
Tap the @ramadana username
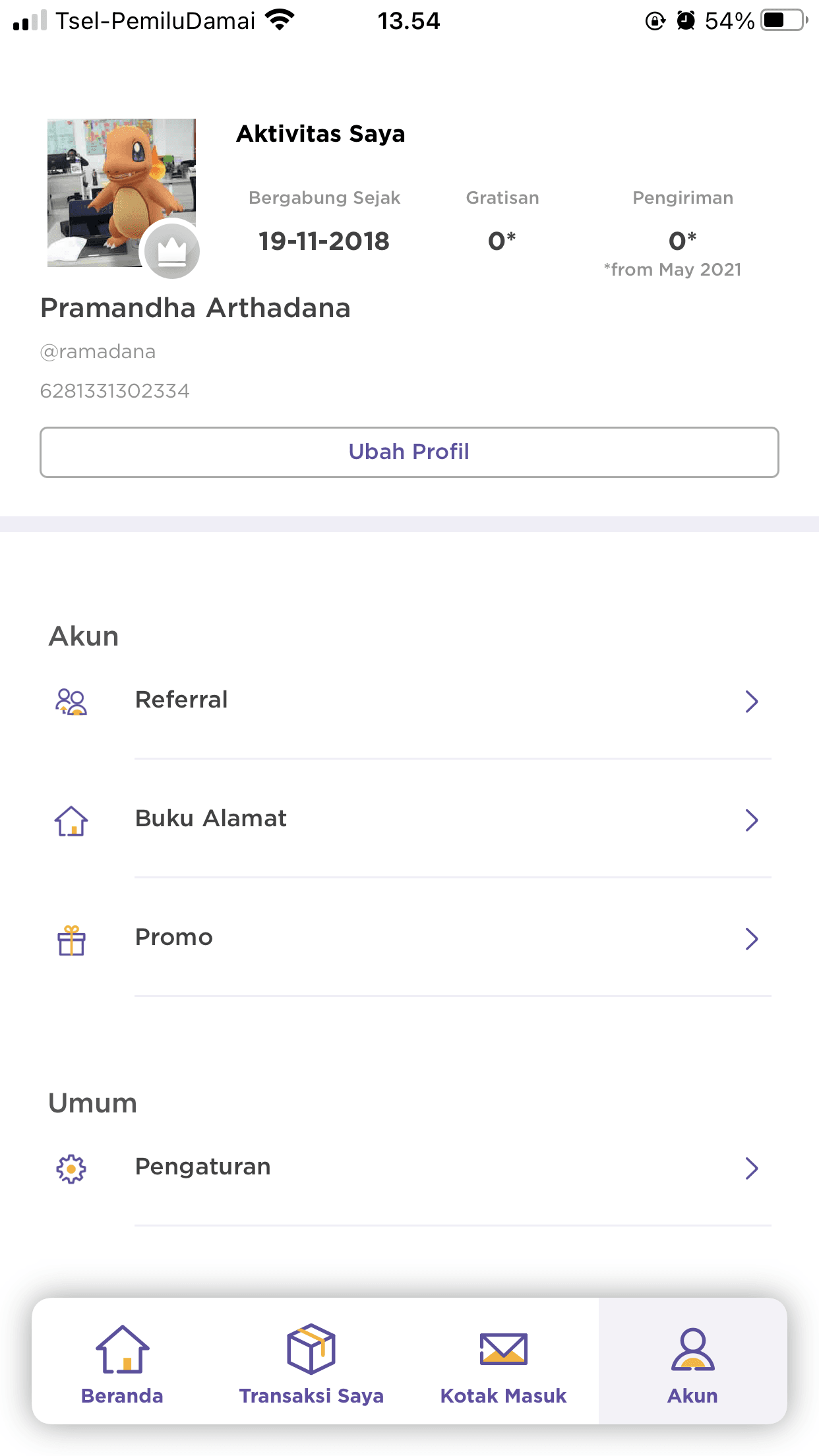98,352
